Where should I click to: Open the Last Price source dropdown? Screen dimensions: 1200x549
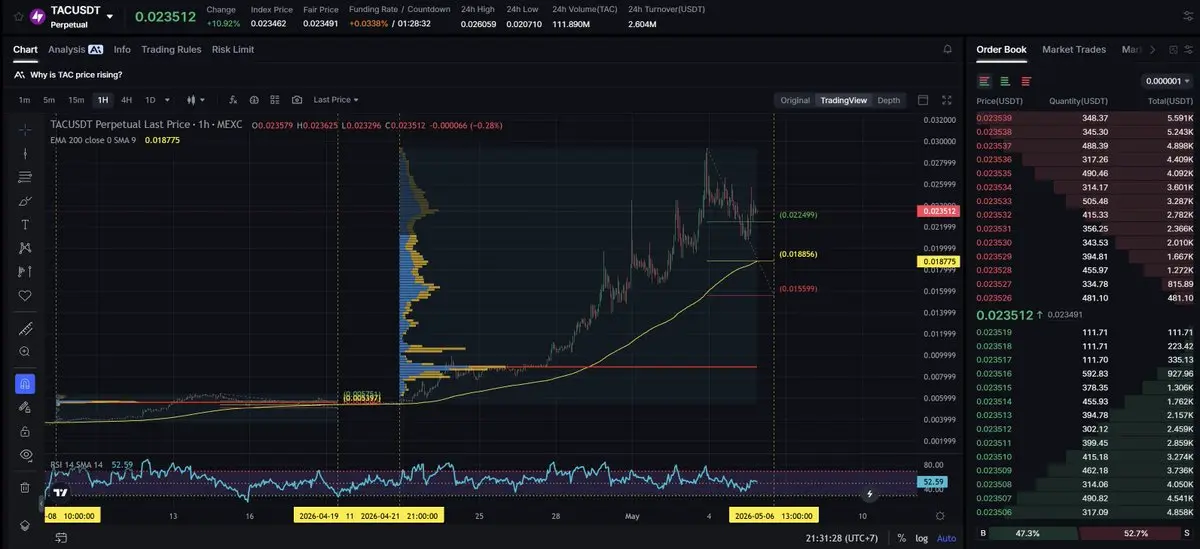pos(336,100)
